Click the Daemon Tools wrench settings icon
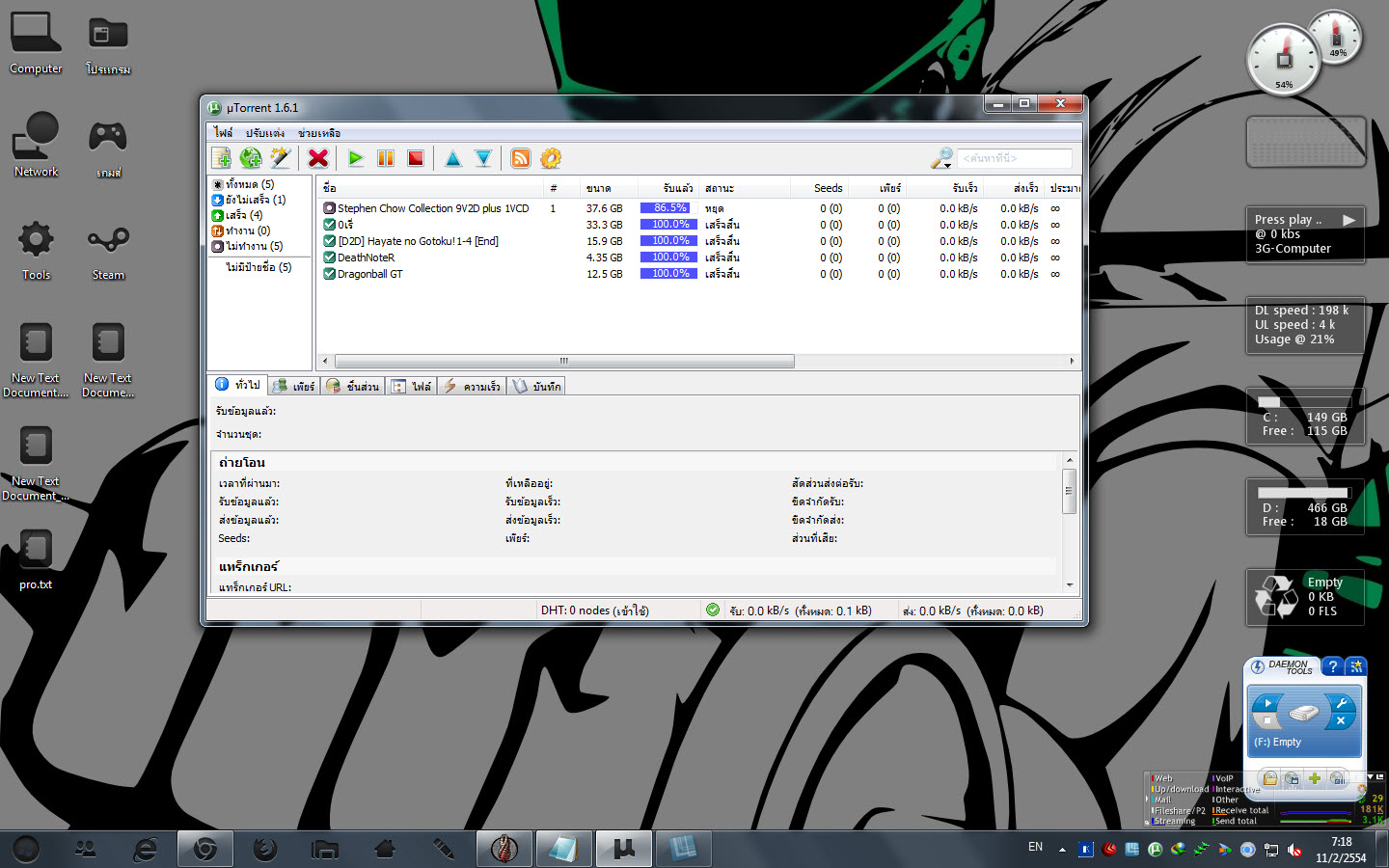This screenshot has width=1389, height=868. pyautogui.click(x=1341, y=703)
